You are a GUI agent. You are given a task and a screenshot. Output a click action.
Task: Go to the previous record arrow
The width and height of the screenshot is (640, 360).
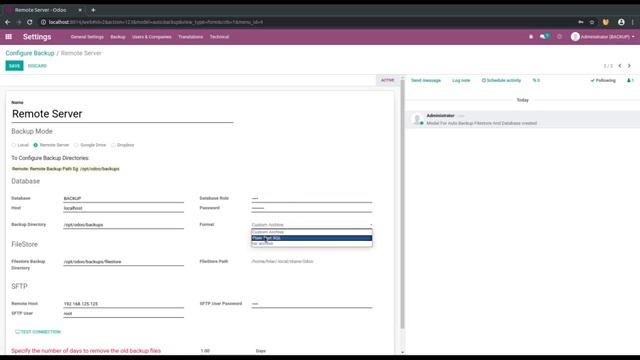[620, 66]
